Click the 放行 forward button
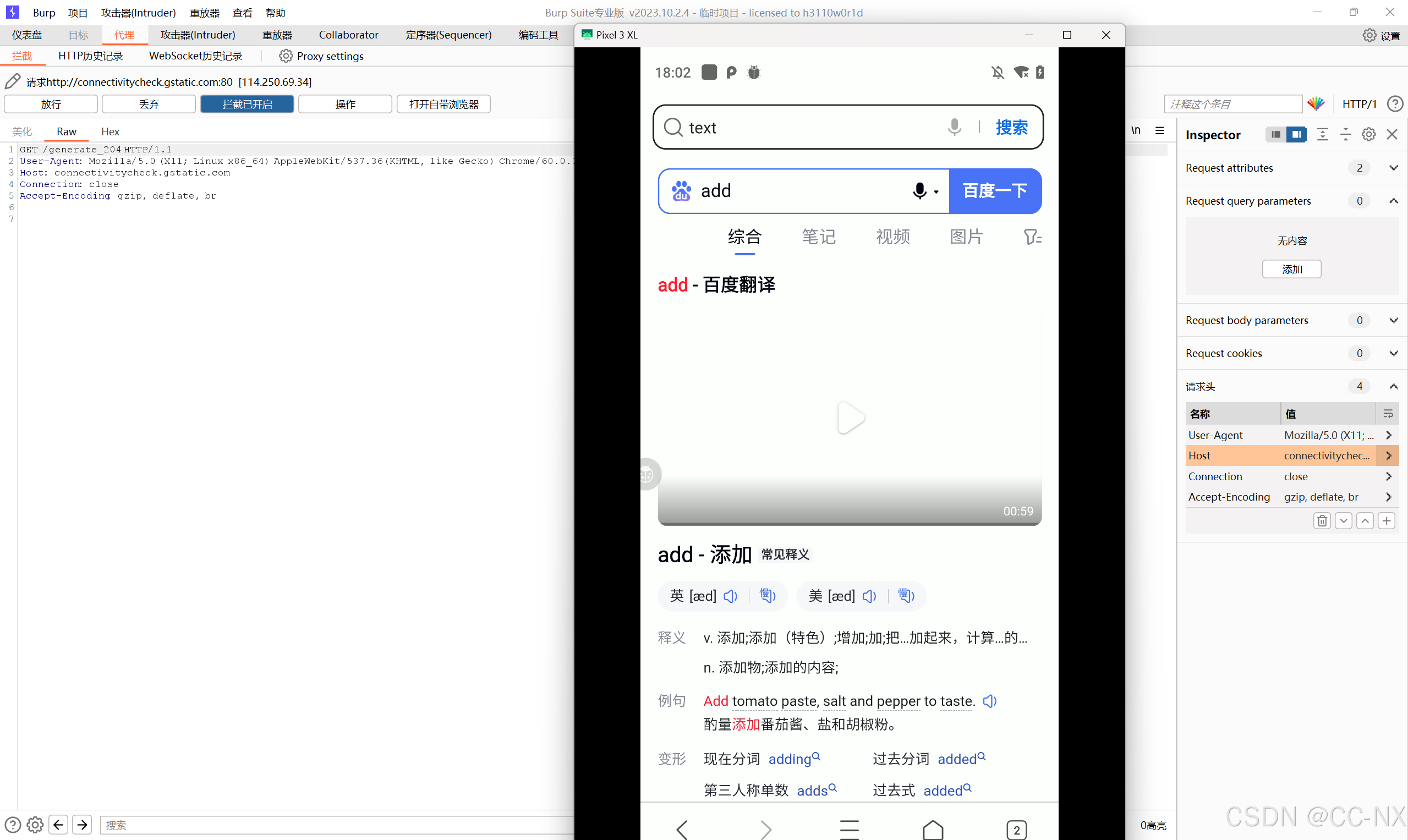The height and width of the screenshot is (840, 1408). pos(51,104)
